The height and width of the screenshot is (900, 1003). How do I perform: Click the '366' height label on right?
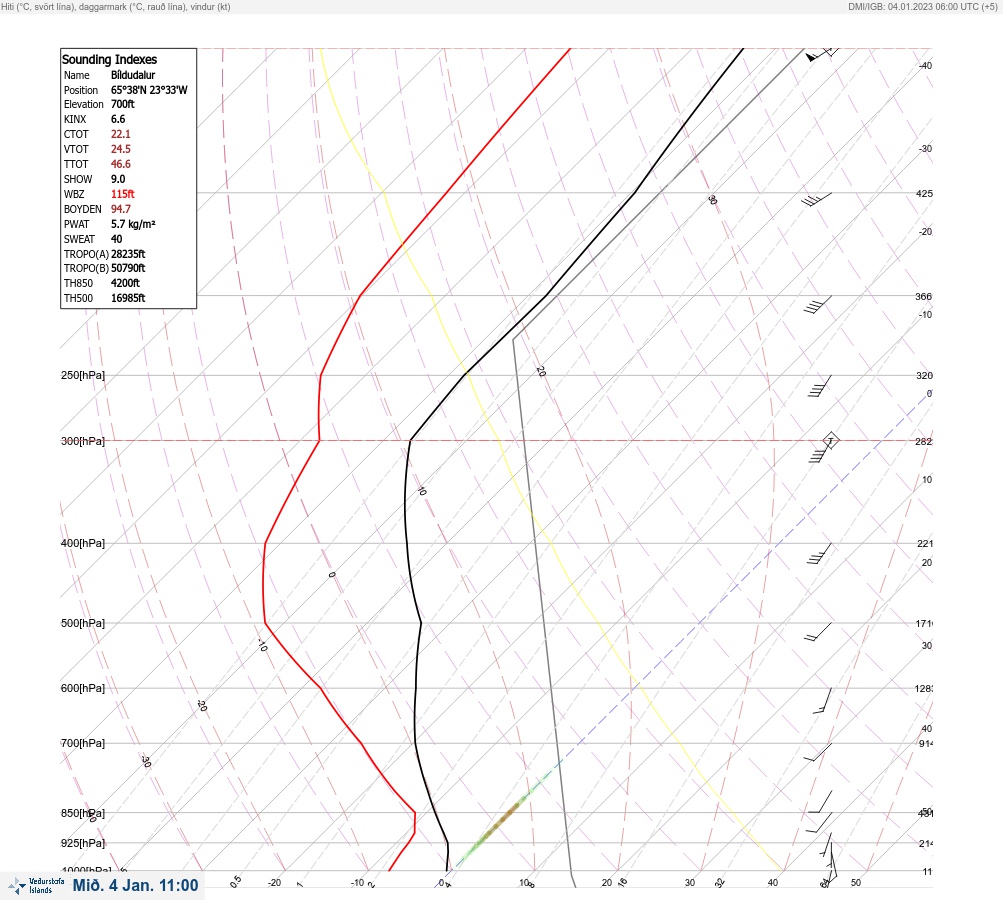pos(924,296)
